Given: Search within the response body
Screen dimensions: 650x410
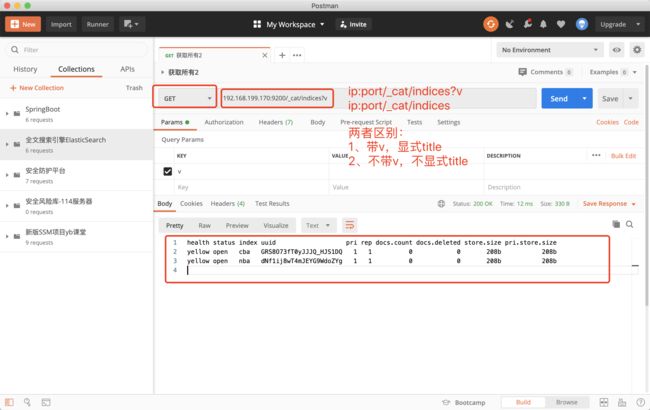Looking at the screenshot, I should pos(629,224).
